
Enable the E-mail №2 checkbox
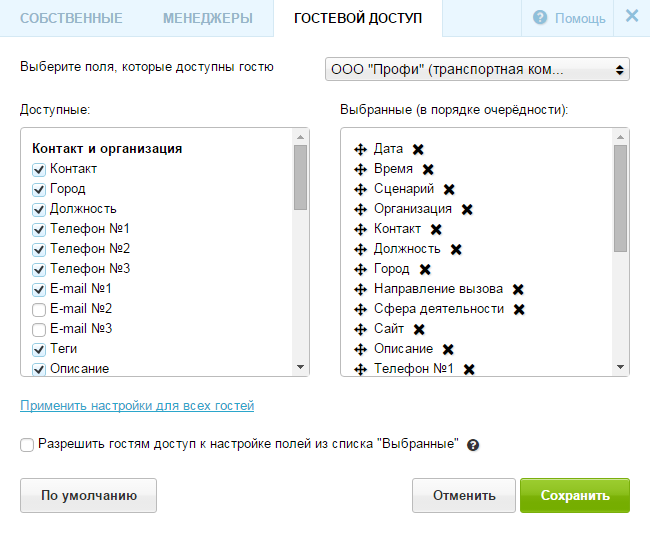(39, 310)
